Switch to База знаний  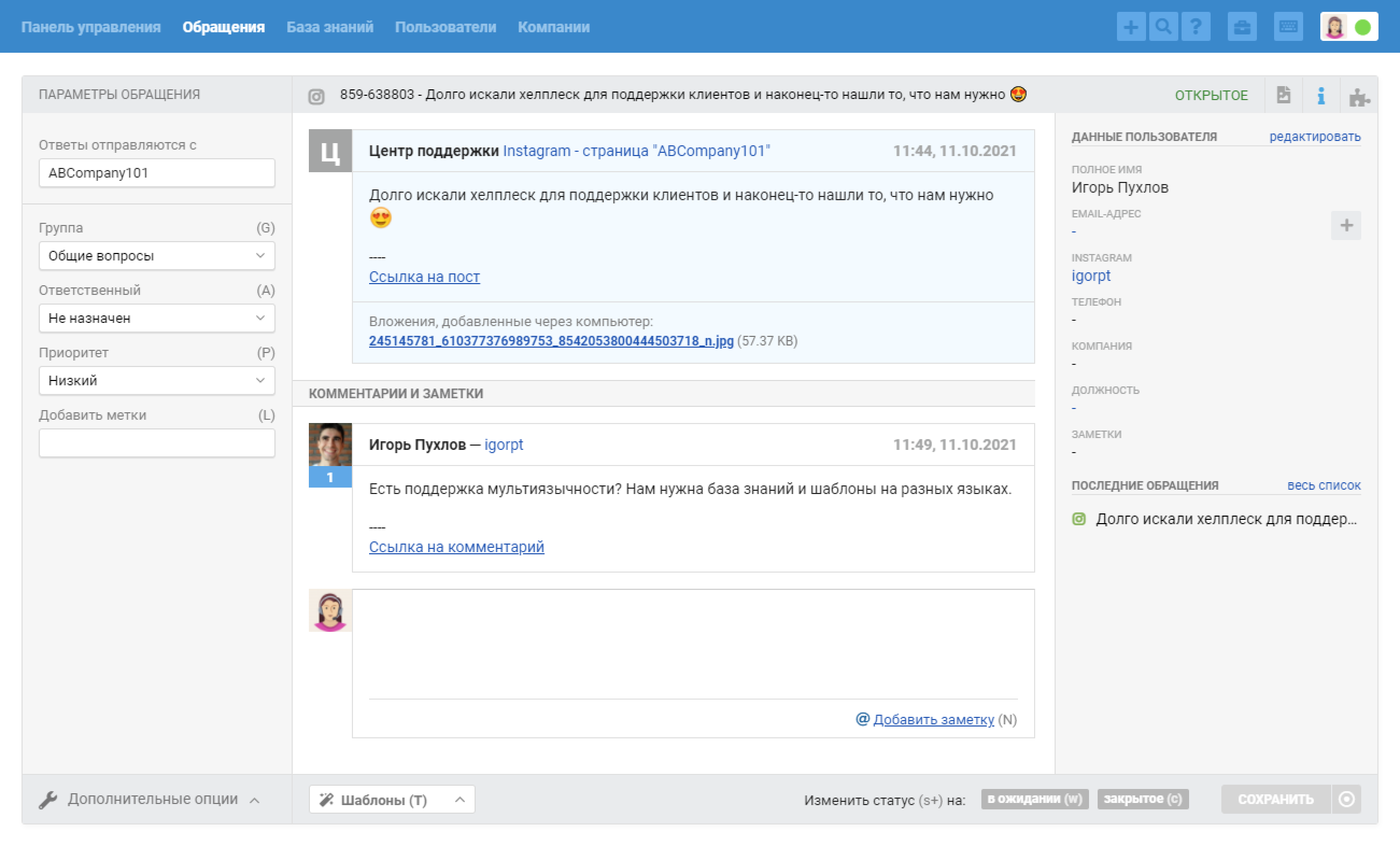click(x=329, y=27)
